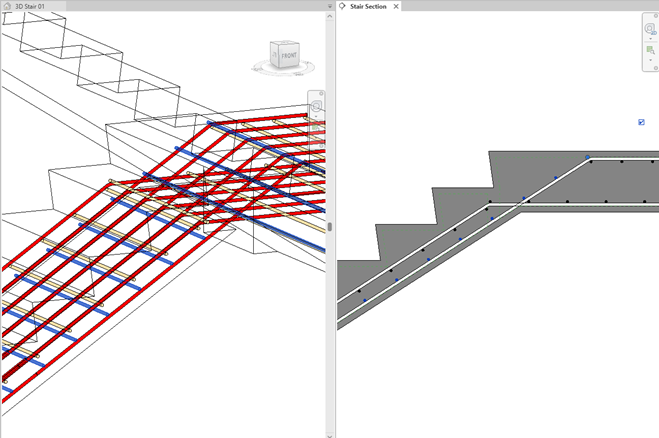Expand the zoom options dropdown arrow

coord(650,61)
